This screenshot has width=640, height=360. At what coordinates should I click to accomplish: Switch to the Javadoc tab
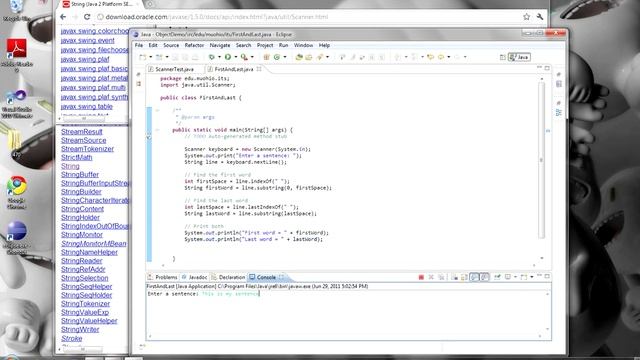point(194,277)
